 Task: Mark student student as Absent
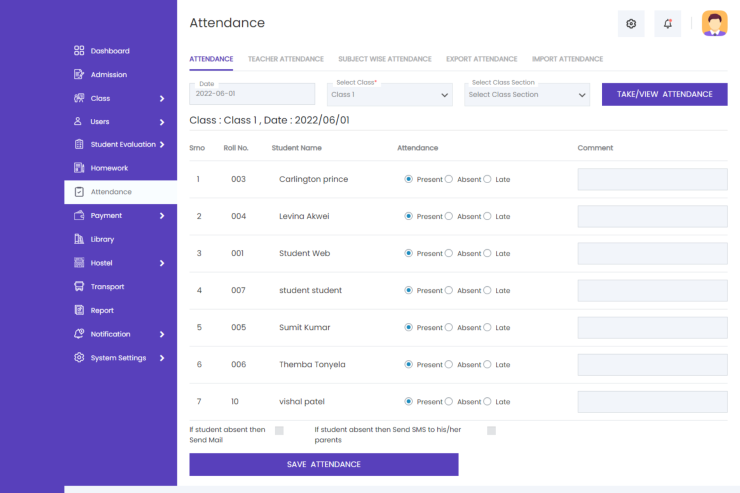pyautogui.click(x=449, y=290)
